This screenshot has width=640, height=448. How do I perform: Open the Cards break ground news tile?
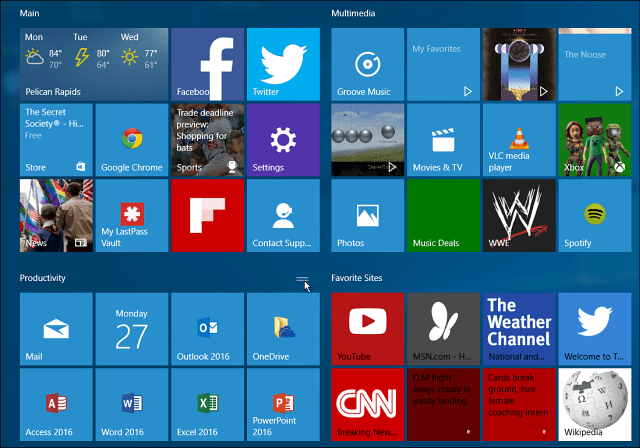pyautogui.click(x=519, y=404)
